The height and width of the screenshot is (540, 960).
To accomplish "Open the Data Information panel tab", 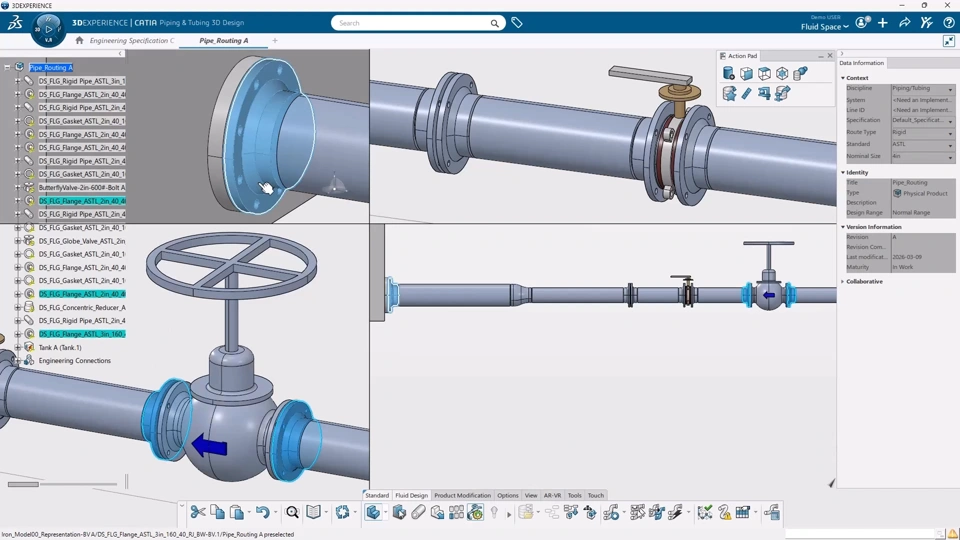I will (861, 63).
